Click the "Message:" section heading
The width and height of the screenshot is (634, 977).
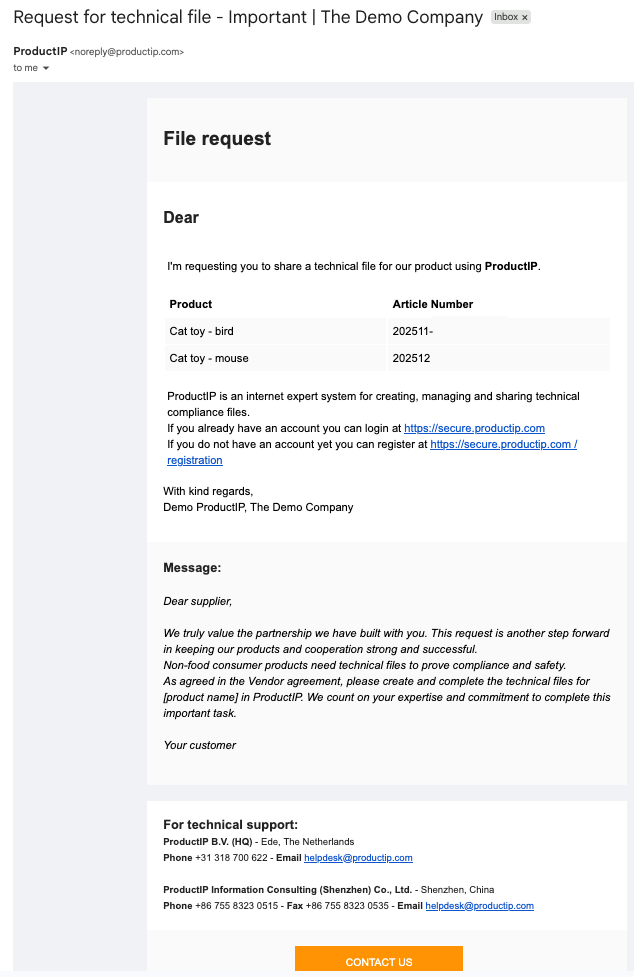[192, 568]
